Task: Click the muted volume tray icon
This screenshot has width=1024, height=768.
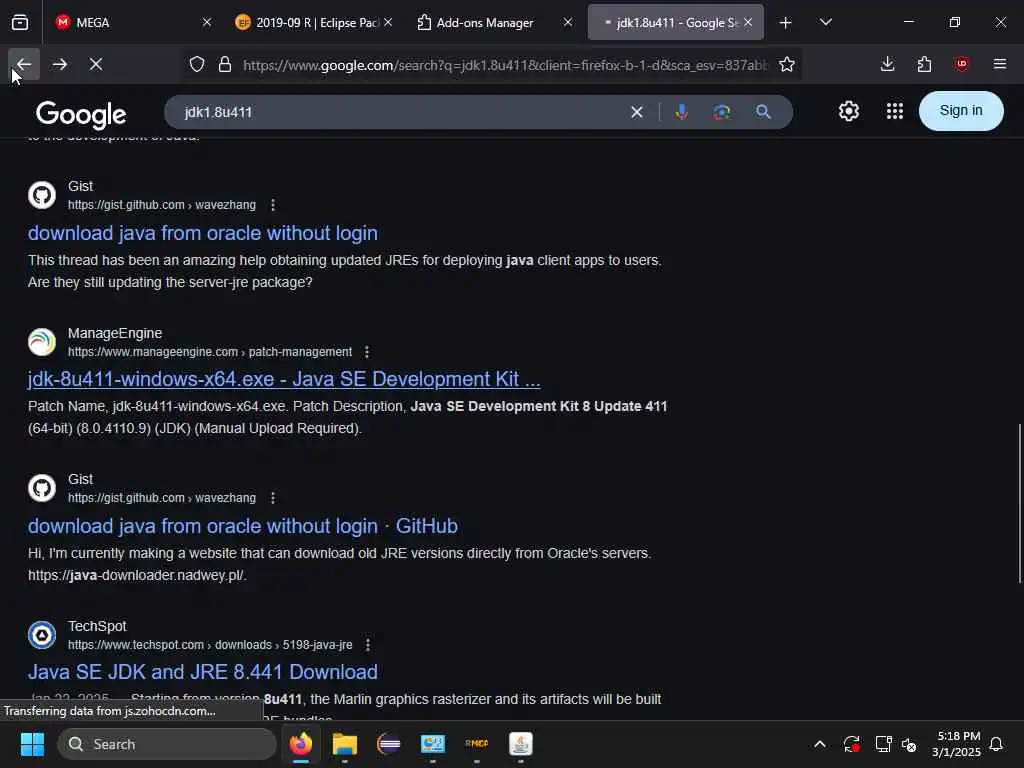Action: (908, 744)
